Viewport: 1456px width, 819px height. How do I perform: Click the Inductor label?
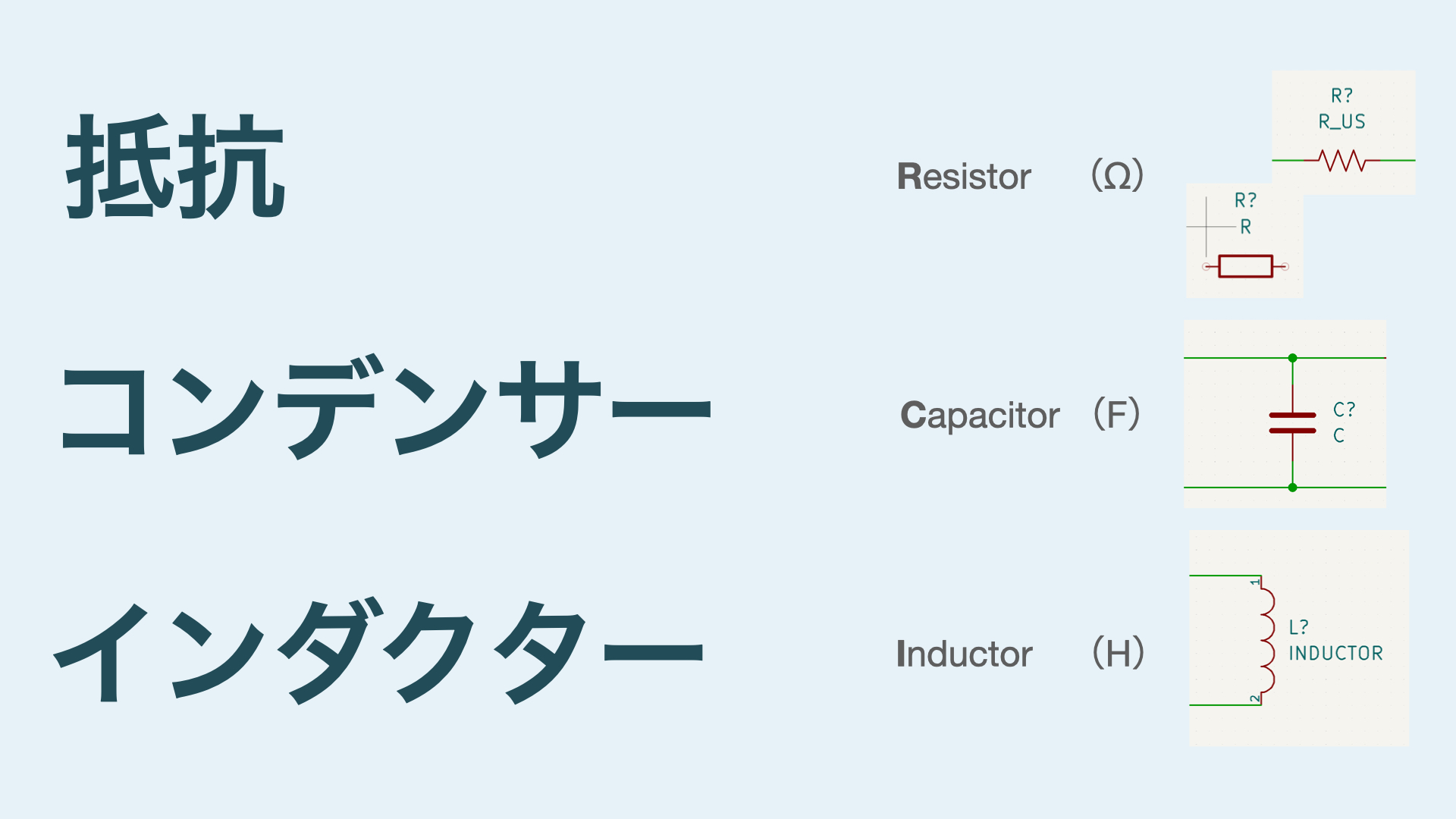(x=964, y=654)
